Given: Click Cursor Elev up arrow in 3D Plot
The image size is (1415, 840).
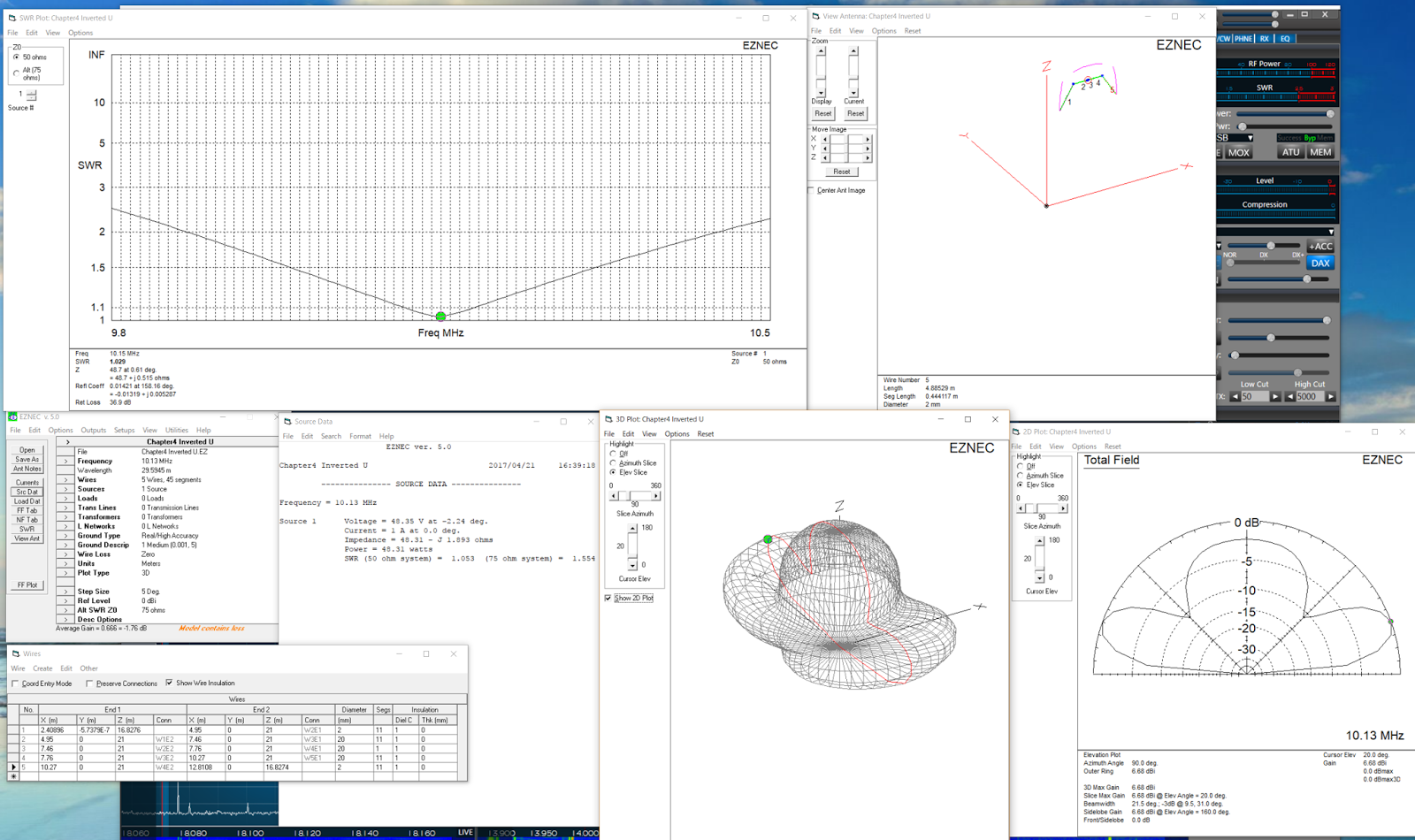Looking at the screenshot, I should pyautogui.click(x=632, y=528).
